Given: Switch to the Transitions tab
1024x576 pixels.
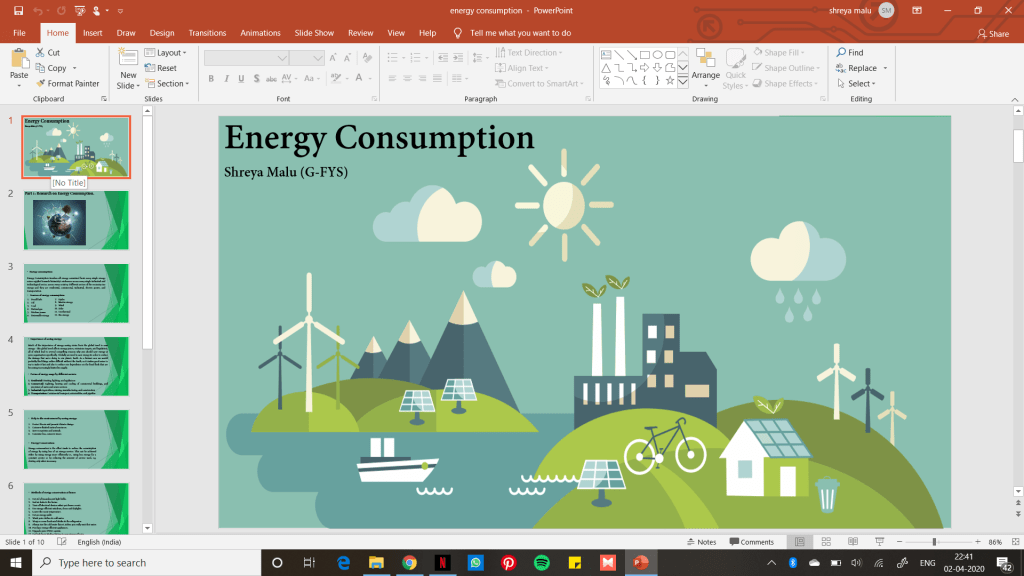Looking at the screenshot, I should (x=207, y=33).
